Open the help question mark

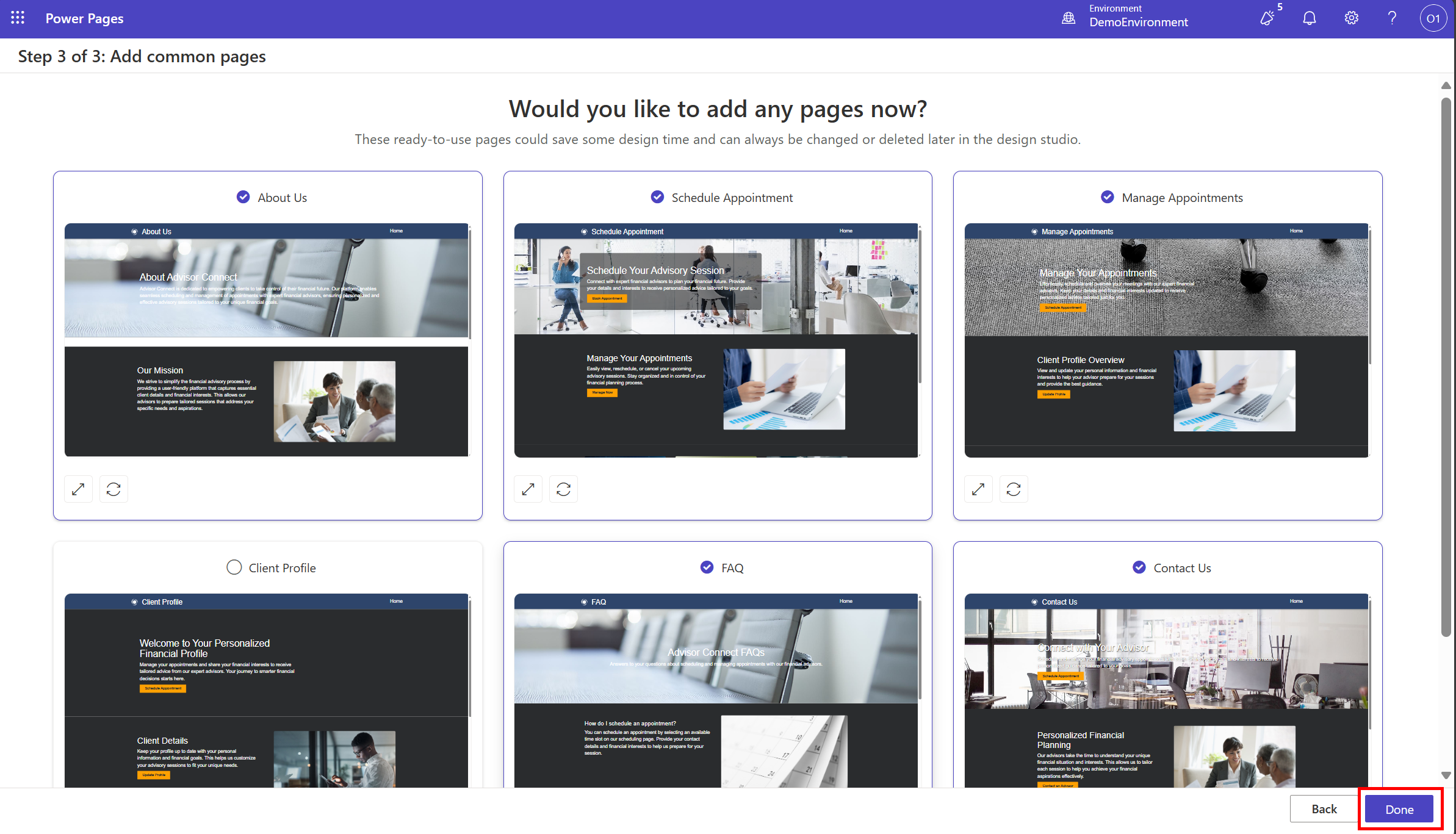pos(1392,18)
